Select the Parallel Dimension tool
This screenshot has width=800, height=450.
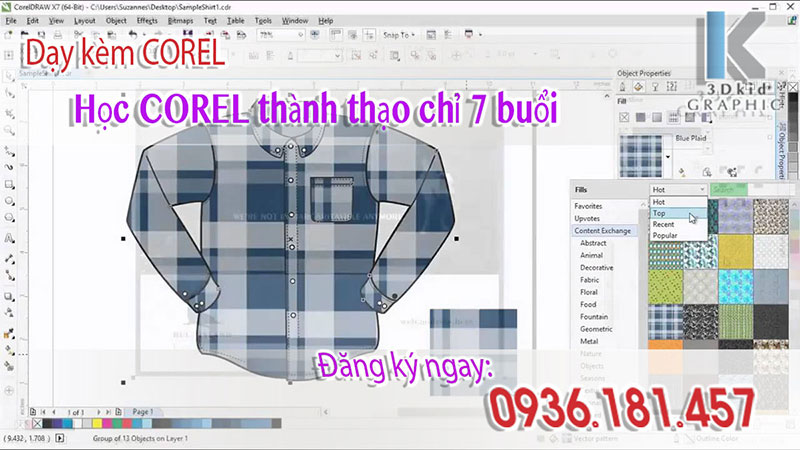click(x=9, y=259)
